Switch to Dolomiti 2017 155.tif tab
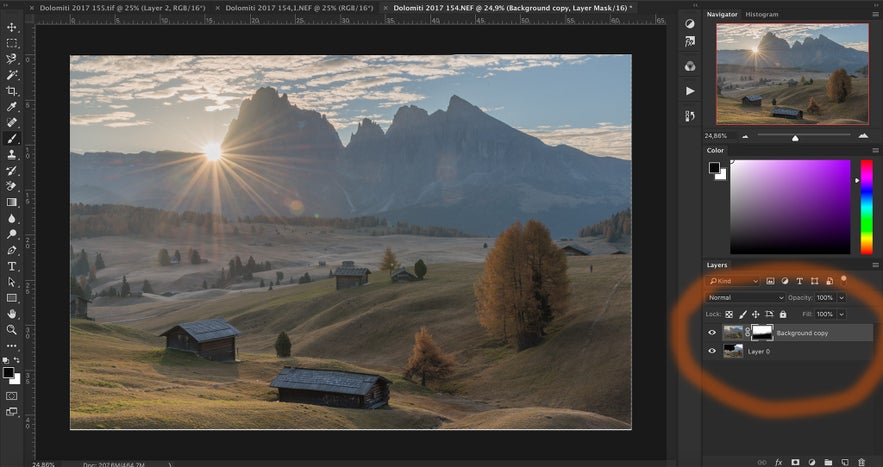Screen dimensions: 883x467 [x=122, y=8]
